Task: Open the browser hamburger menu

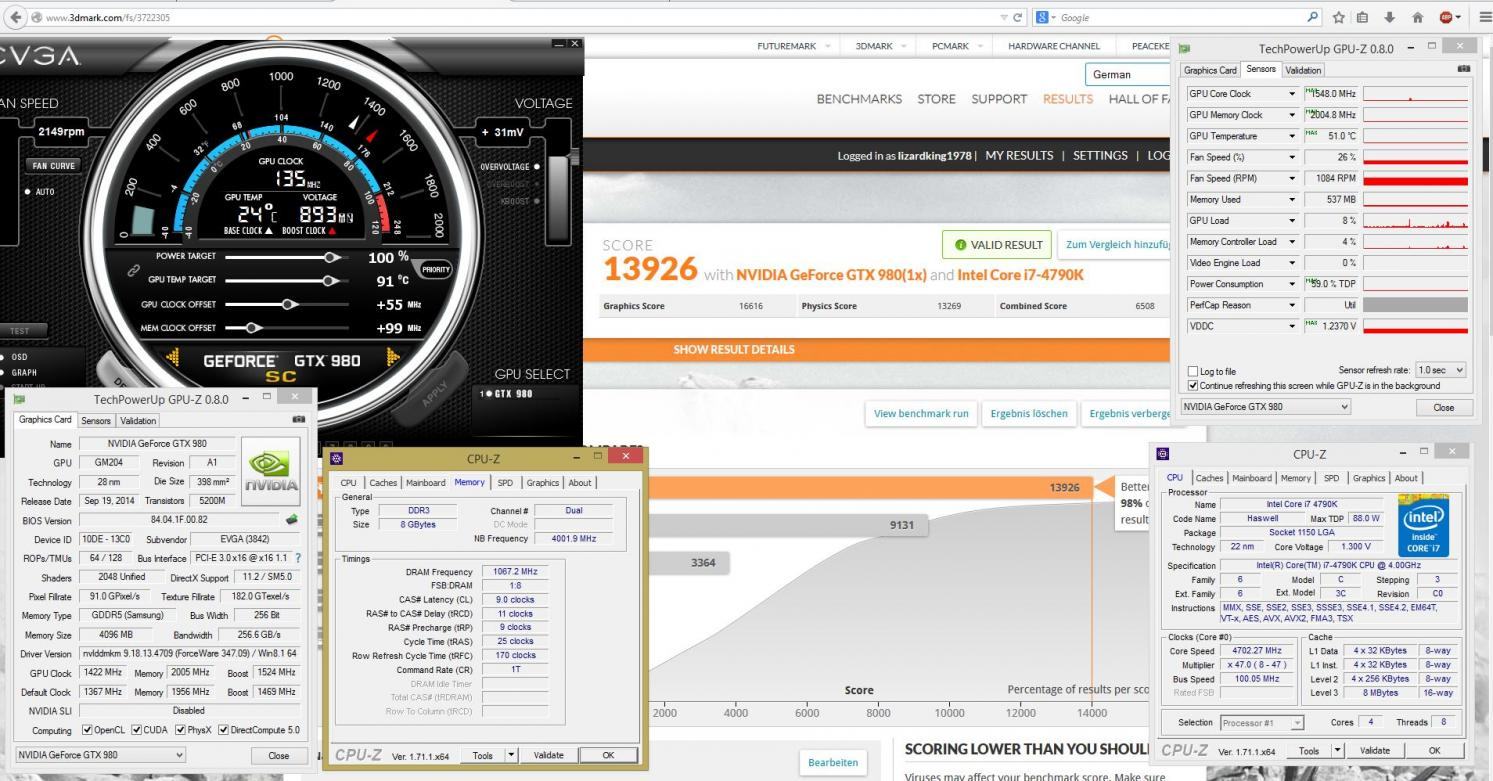Action: (1484, 17)
